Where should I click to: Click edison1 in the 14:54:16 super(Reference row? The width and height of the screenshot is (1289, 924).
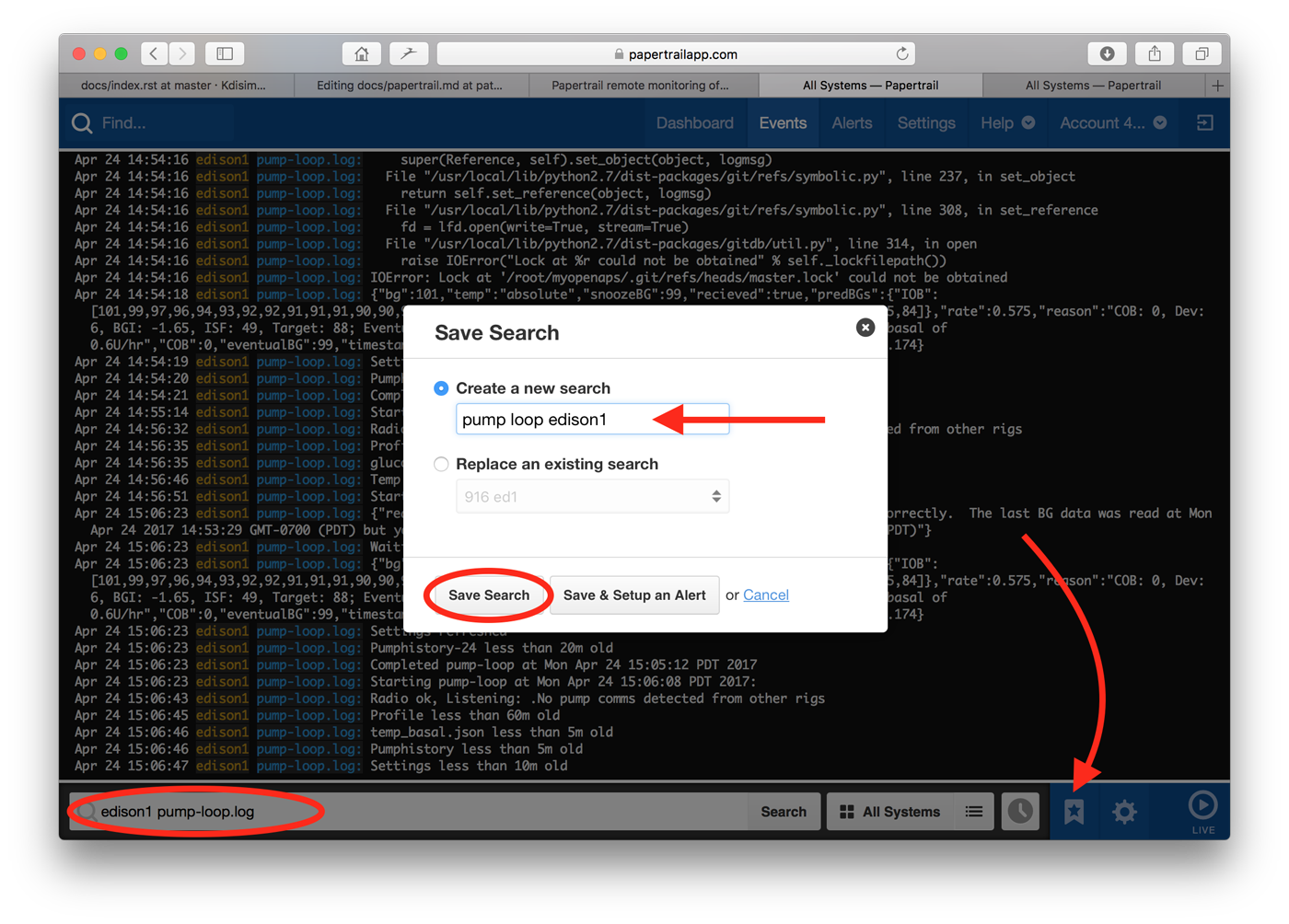pos(222,160)
